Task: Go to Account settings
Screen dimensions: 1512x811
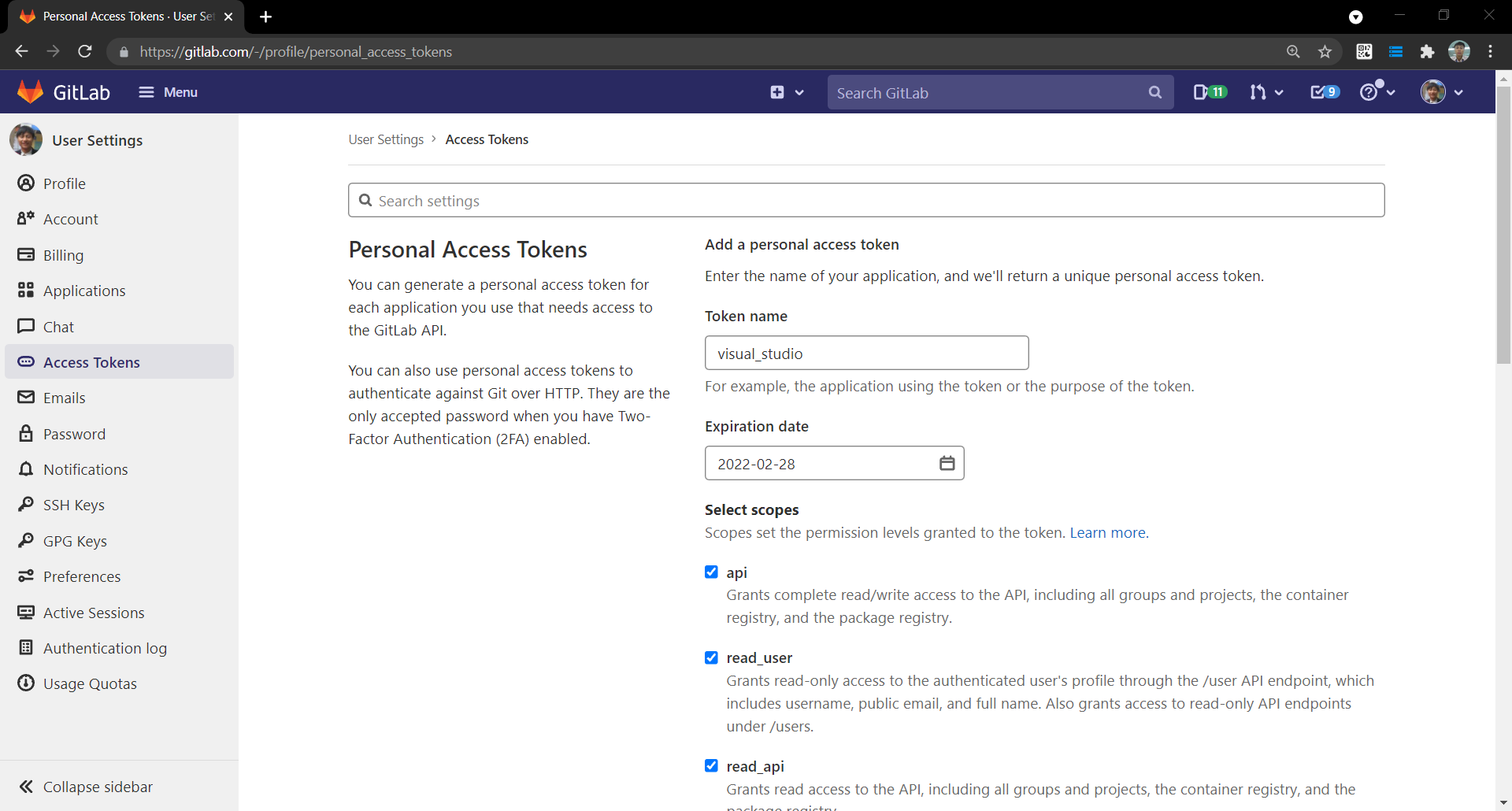Action: tap(71, 219)
